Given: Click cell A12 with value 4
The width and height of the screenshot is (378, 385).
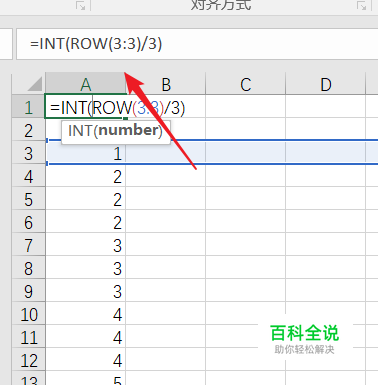Looking at the screenshot, I should 85,360.
